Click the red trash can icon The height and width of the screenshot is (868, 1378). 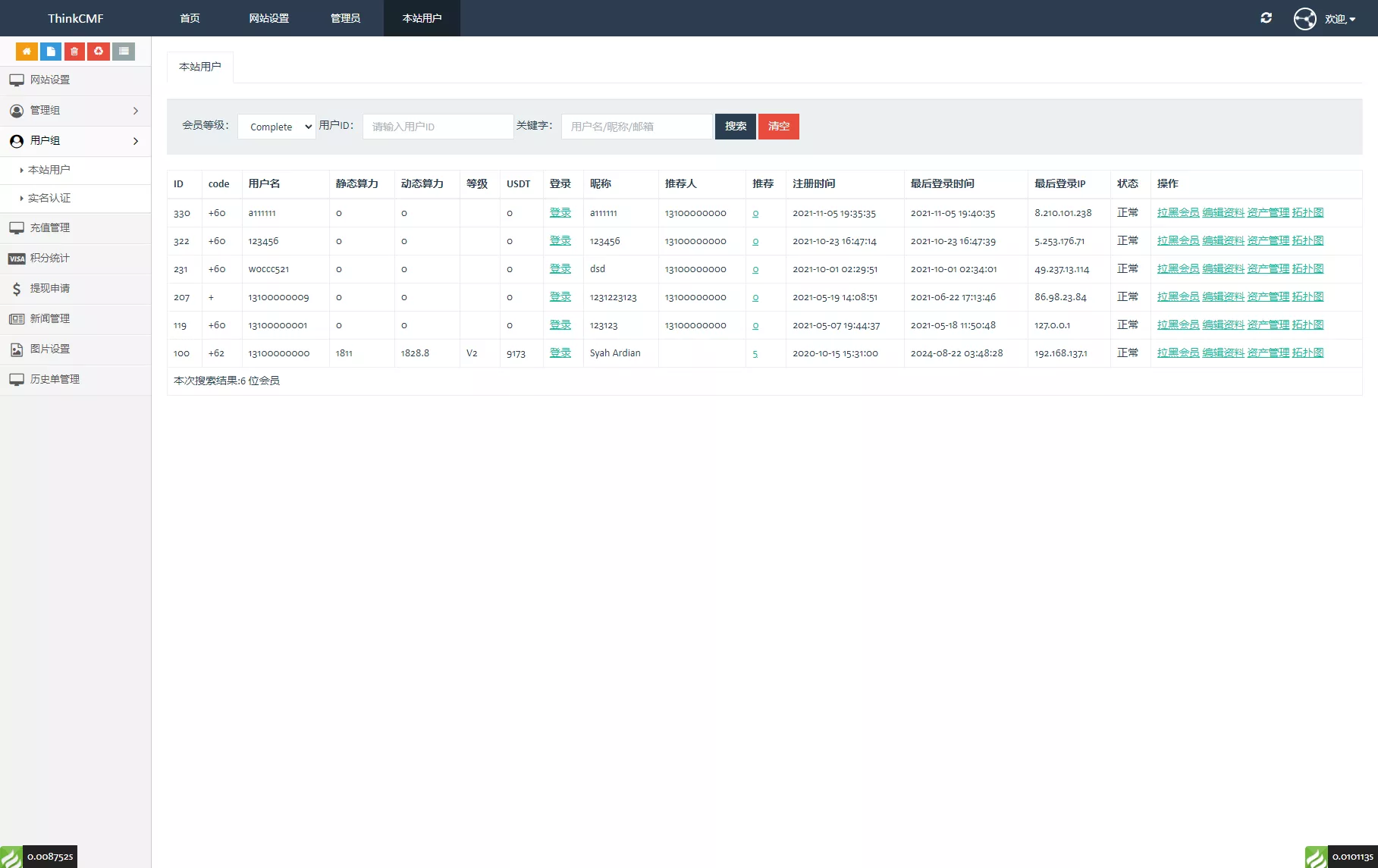tap(74, 52)
